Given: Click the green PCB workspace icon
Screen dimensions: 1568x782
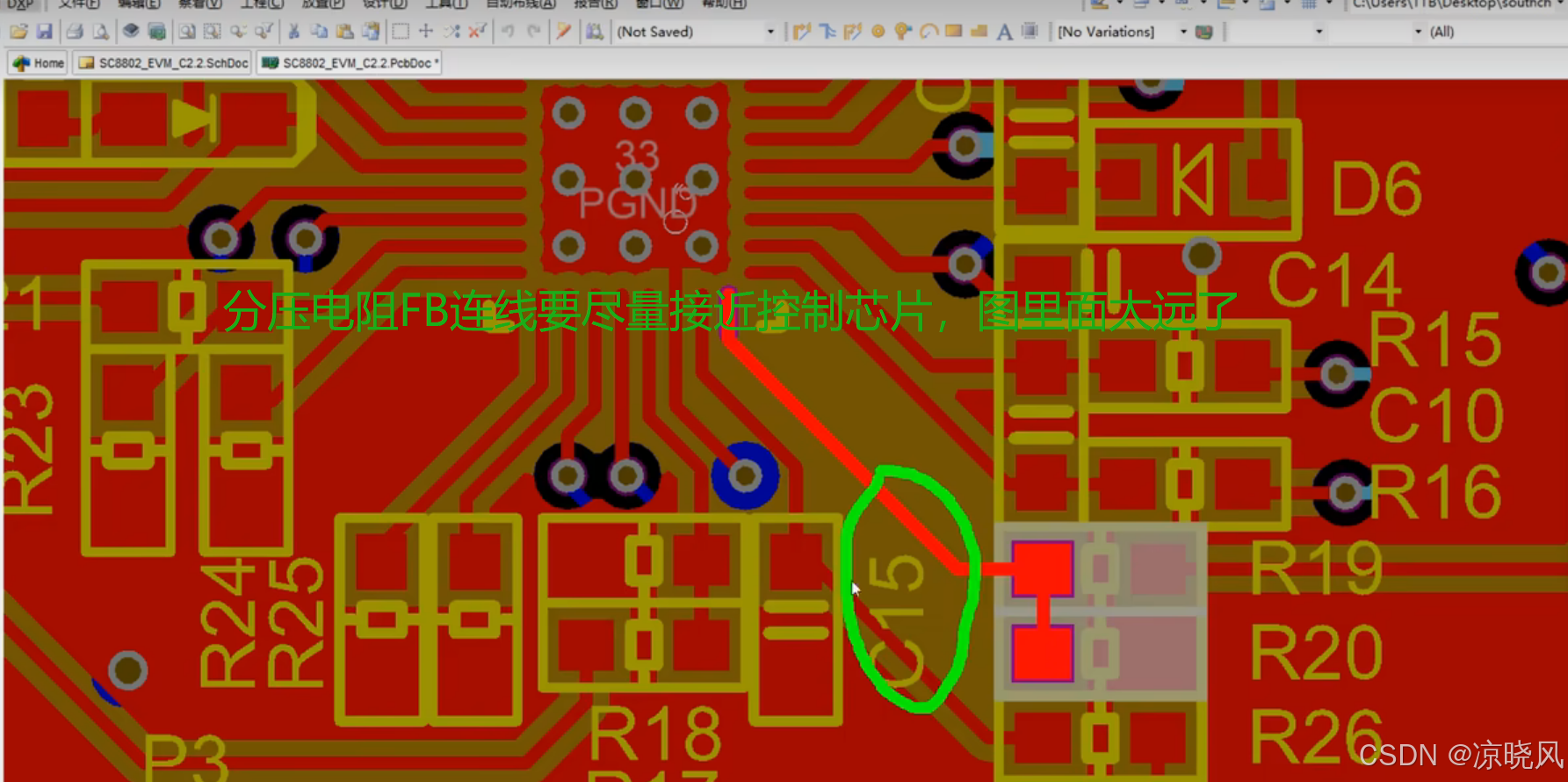Looking at the screenshot, I should coord(157,32).
